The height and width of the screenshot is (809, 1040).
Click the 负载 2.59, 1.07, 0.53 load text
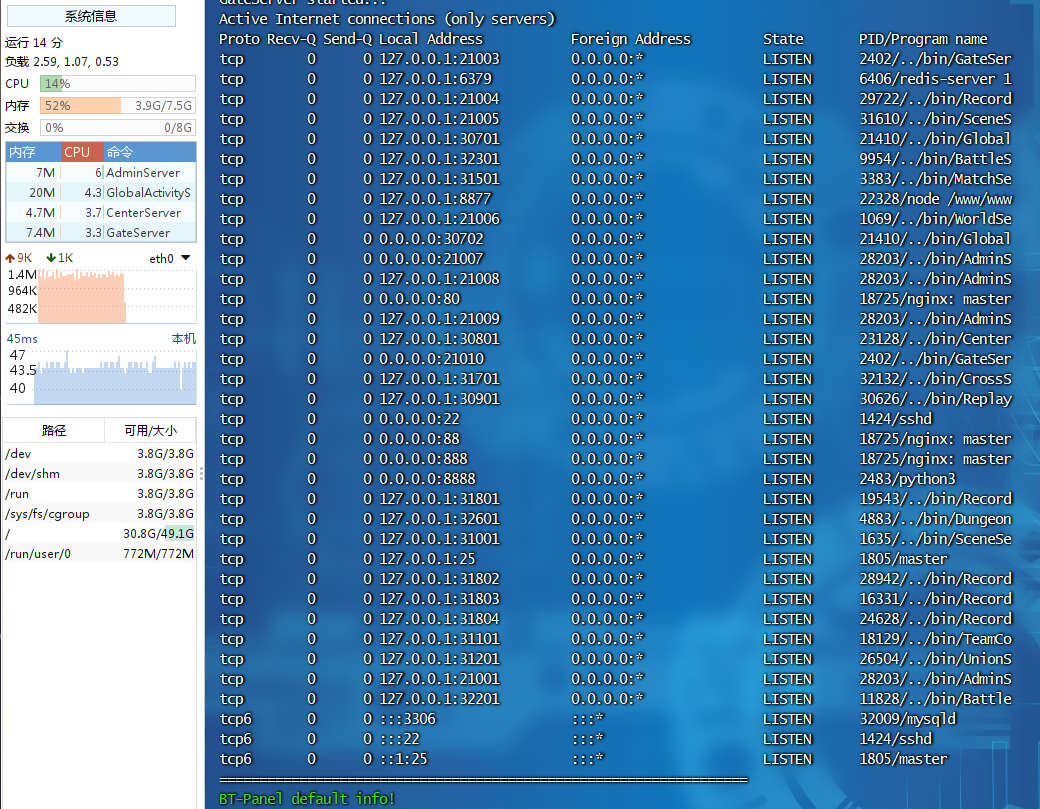tap(62, 62)
